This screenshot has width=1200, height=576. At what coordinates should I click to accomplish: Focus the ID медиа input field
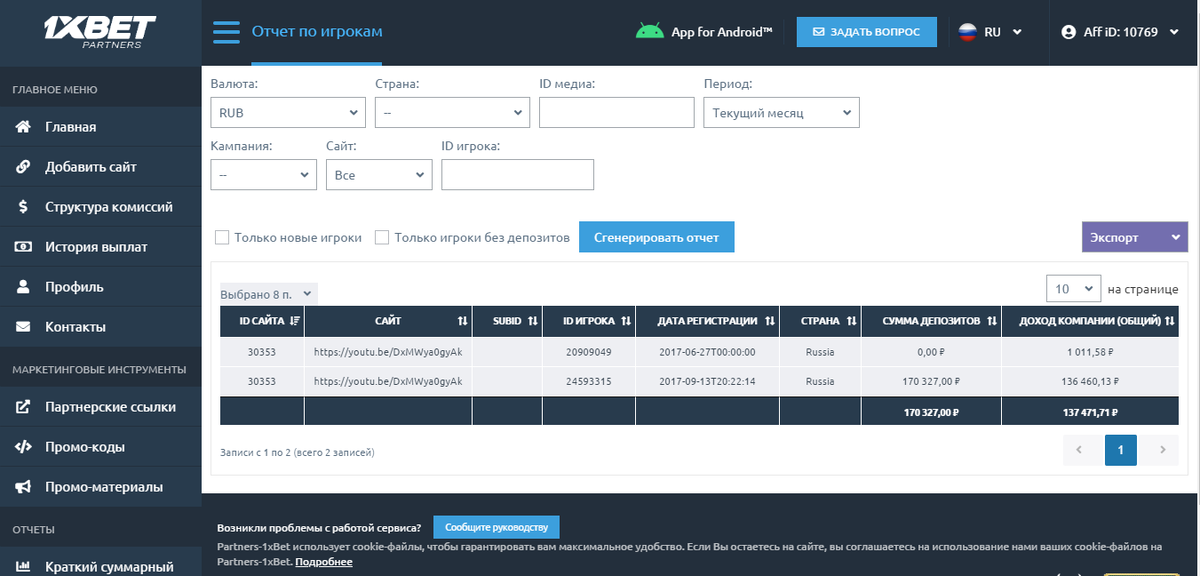(x=616, y=113)
